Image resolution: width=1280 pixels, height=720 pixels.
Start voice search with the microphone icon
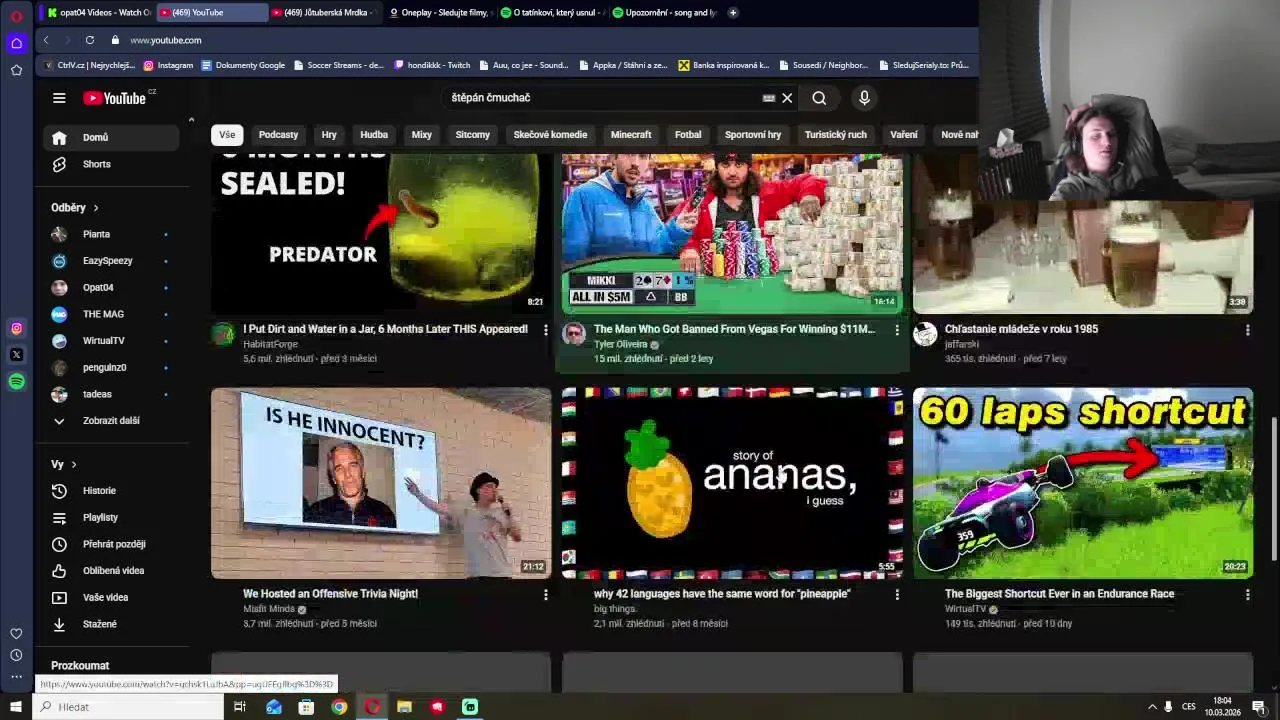pos(864,98)
